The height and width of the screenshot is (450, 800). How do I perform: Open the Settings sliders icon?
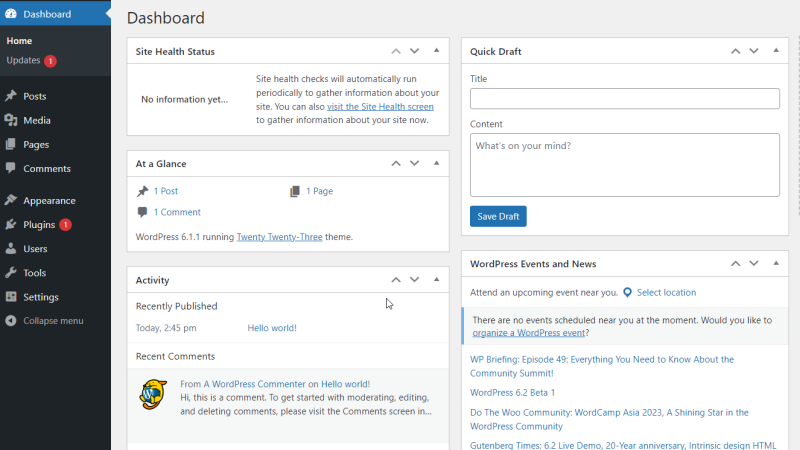pyautogui.click(x=11, y=296)
